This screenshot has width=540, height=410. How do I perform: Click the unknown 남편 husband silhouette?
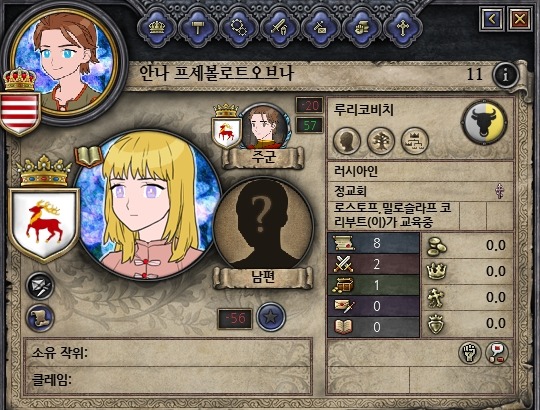click(263, 224)
